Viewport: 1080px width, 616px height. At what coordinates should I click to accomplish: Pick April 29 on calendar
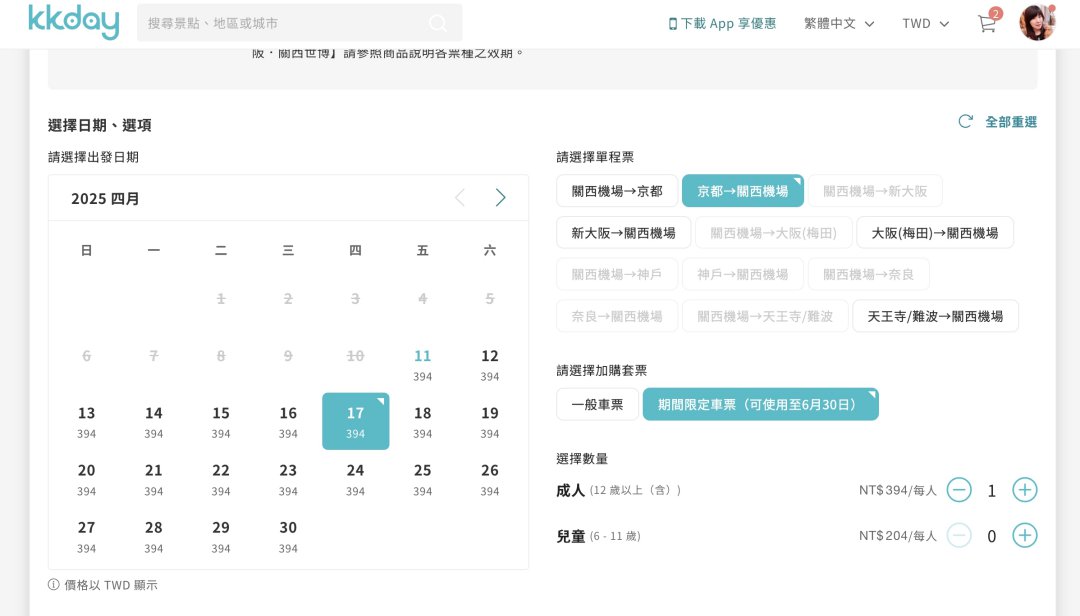click(220, 536)
